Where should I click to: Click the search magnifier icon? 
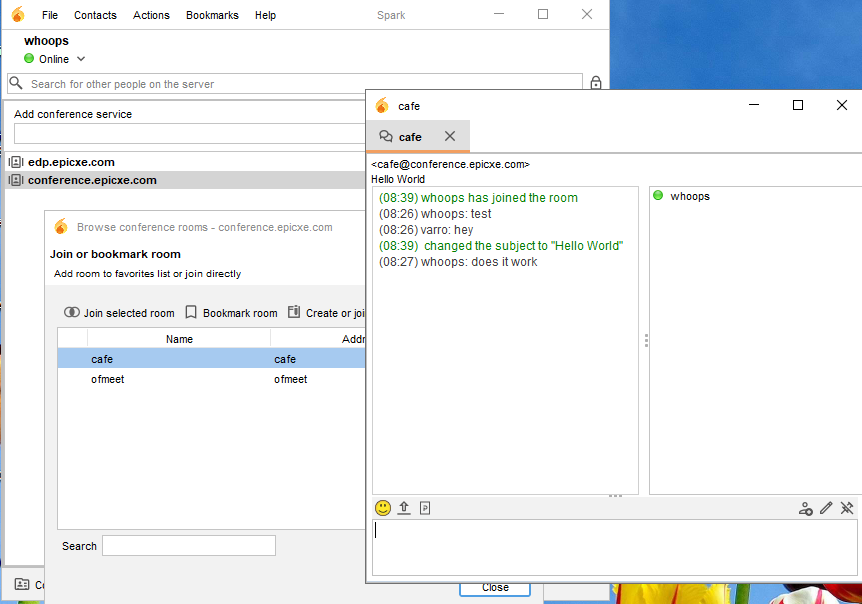16,83
